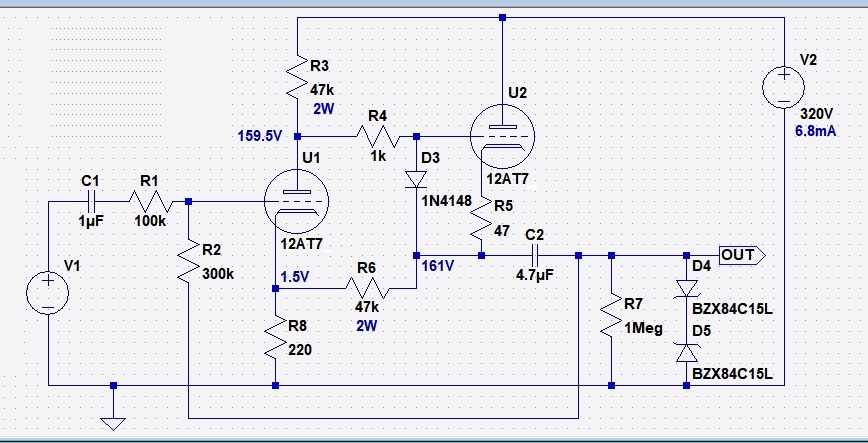Click the U2 reference designator label
868x443 pixels.
518,92
